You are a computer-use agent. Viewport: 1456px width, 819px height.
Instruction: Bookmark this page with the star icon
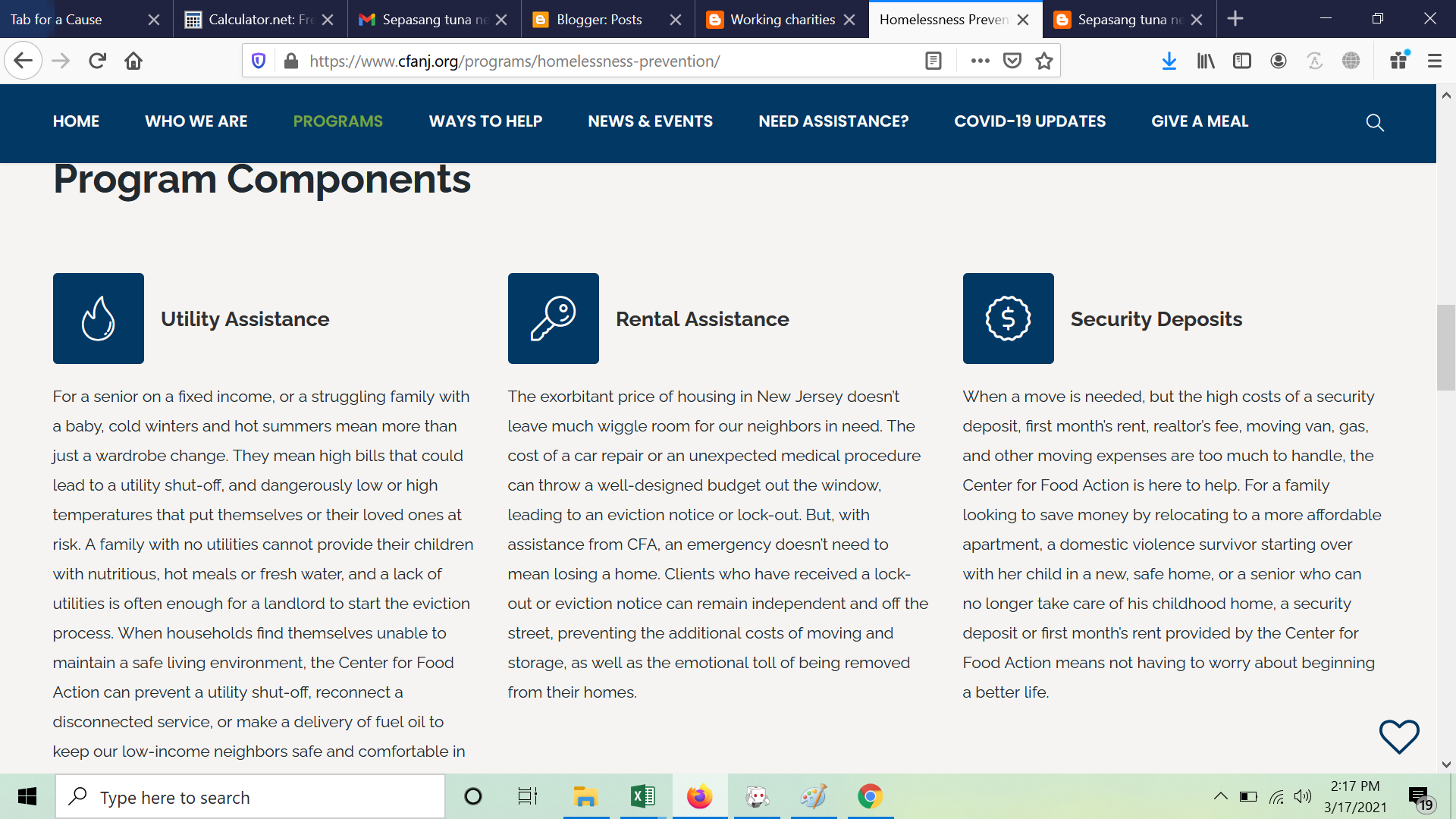pyautogui.click(x=1044, y=61)
